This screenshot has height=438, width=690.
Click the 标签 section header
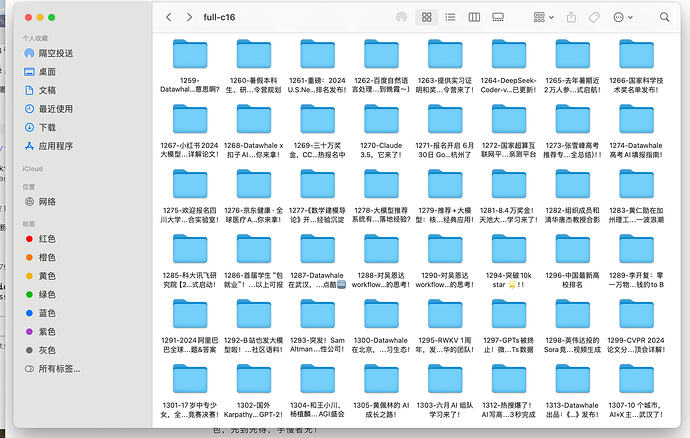point(29,224)
